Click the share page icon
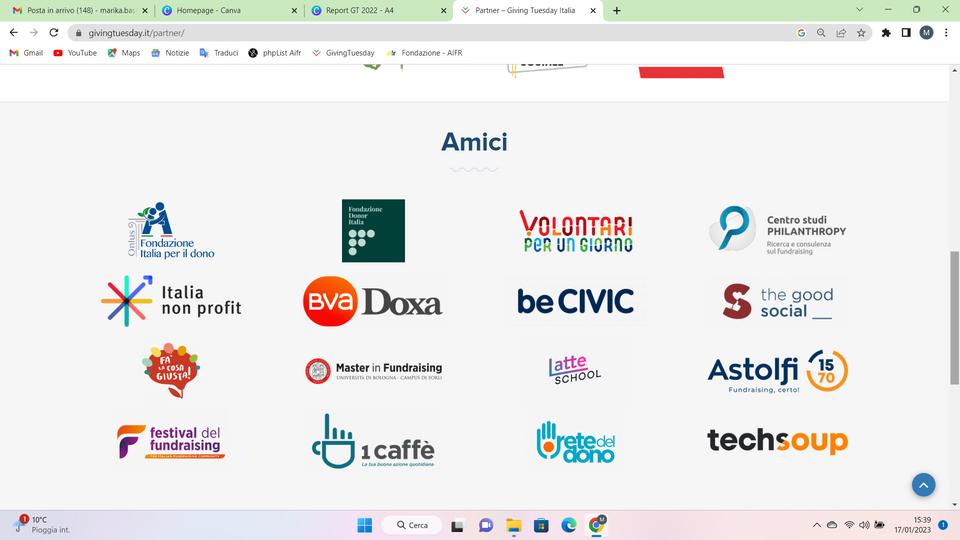 pyautogui.click(x=841, y=33)
